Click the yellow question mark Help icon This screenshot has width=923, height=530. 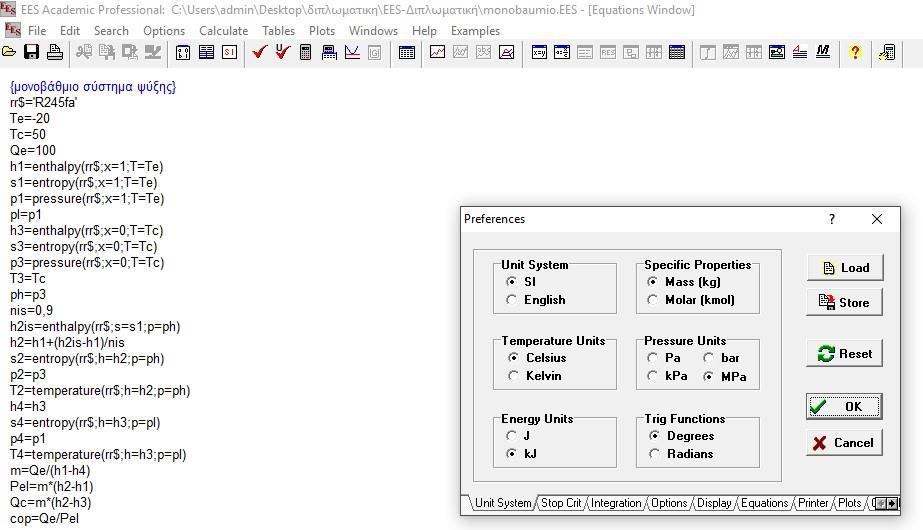[x=855, y=52]
